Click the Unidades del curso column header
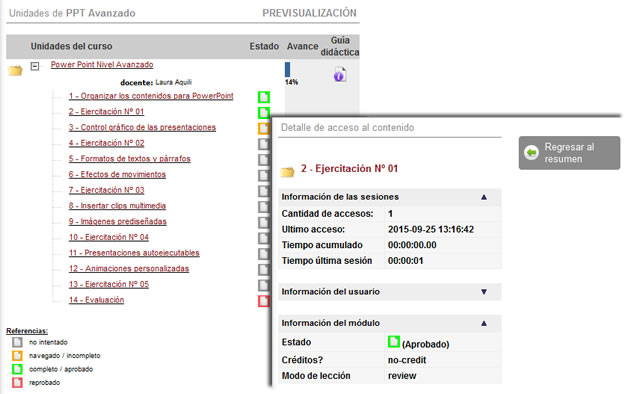 71,46
